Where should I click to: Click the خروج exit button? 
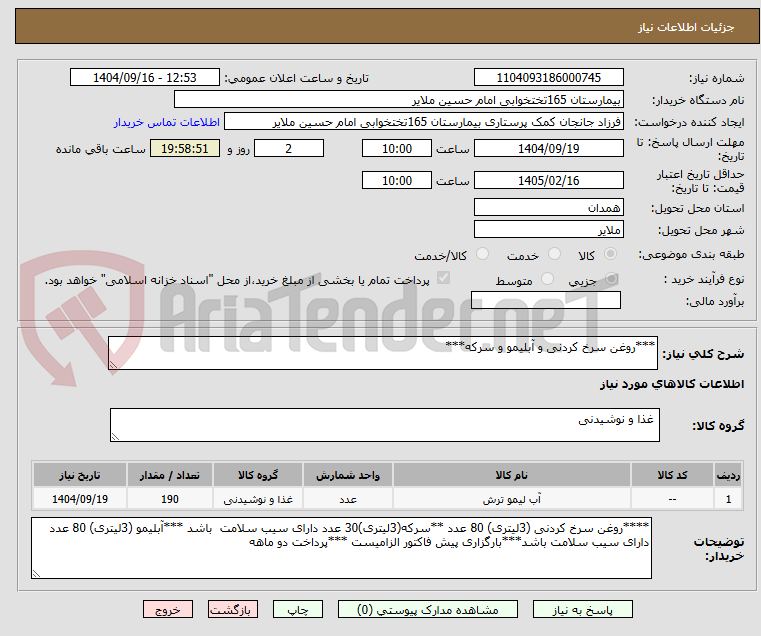[167, 609]
